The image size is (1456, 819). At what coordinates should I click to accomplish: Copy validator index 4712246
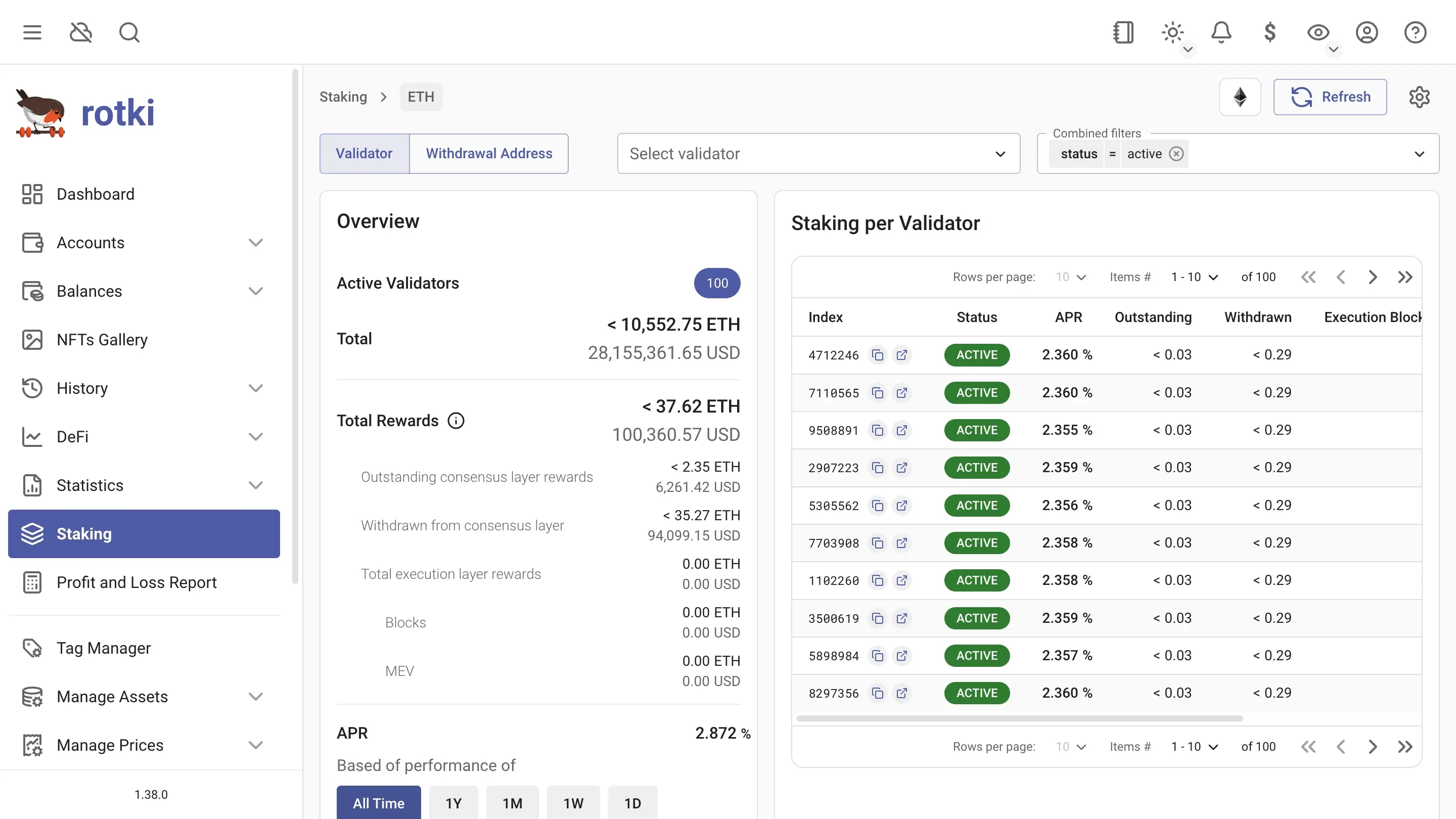877,355
